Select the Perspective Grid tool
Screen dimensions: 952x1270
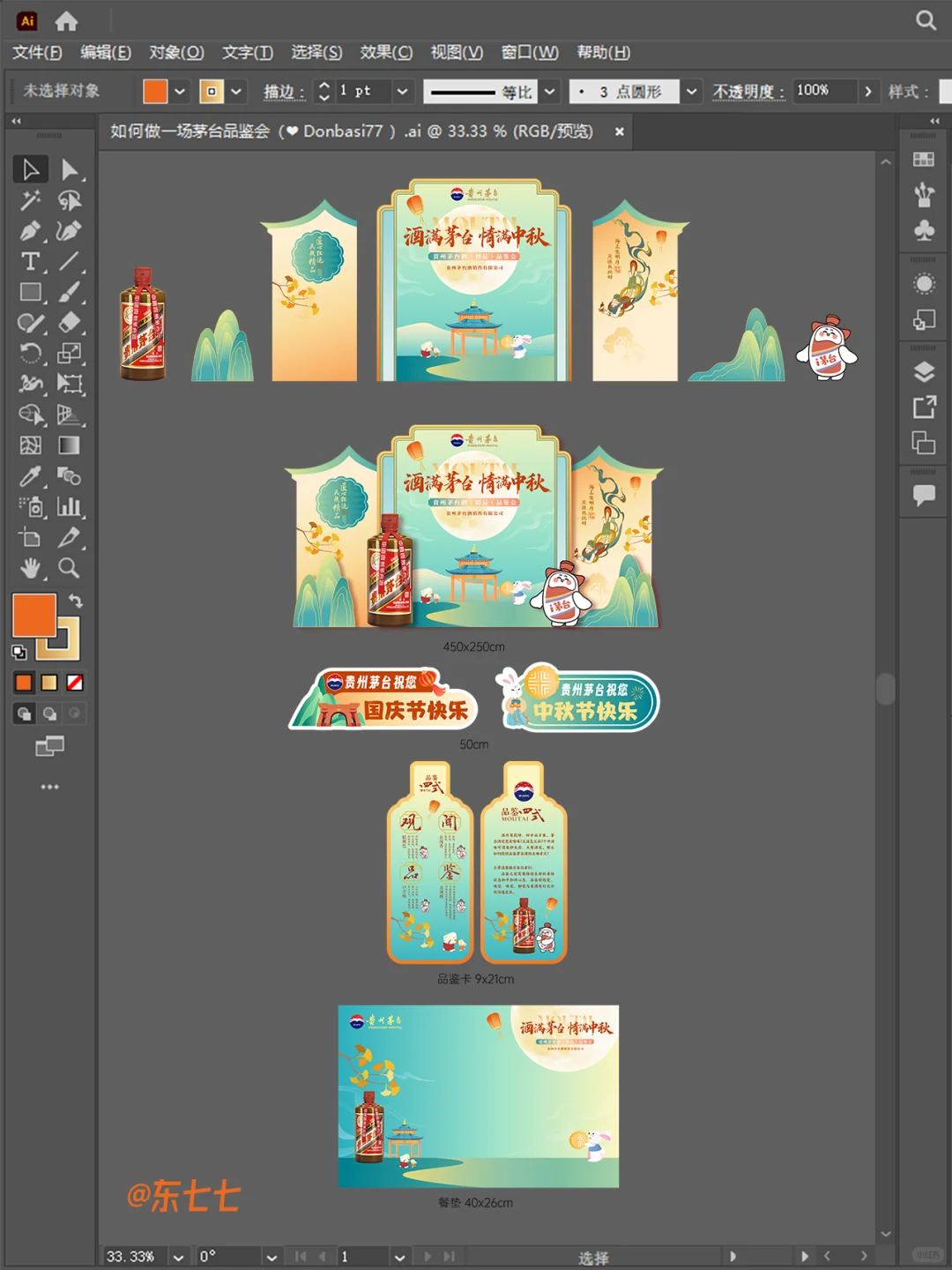tap(69, 415)
